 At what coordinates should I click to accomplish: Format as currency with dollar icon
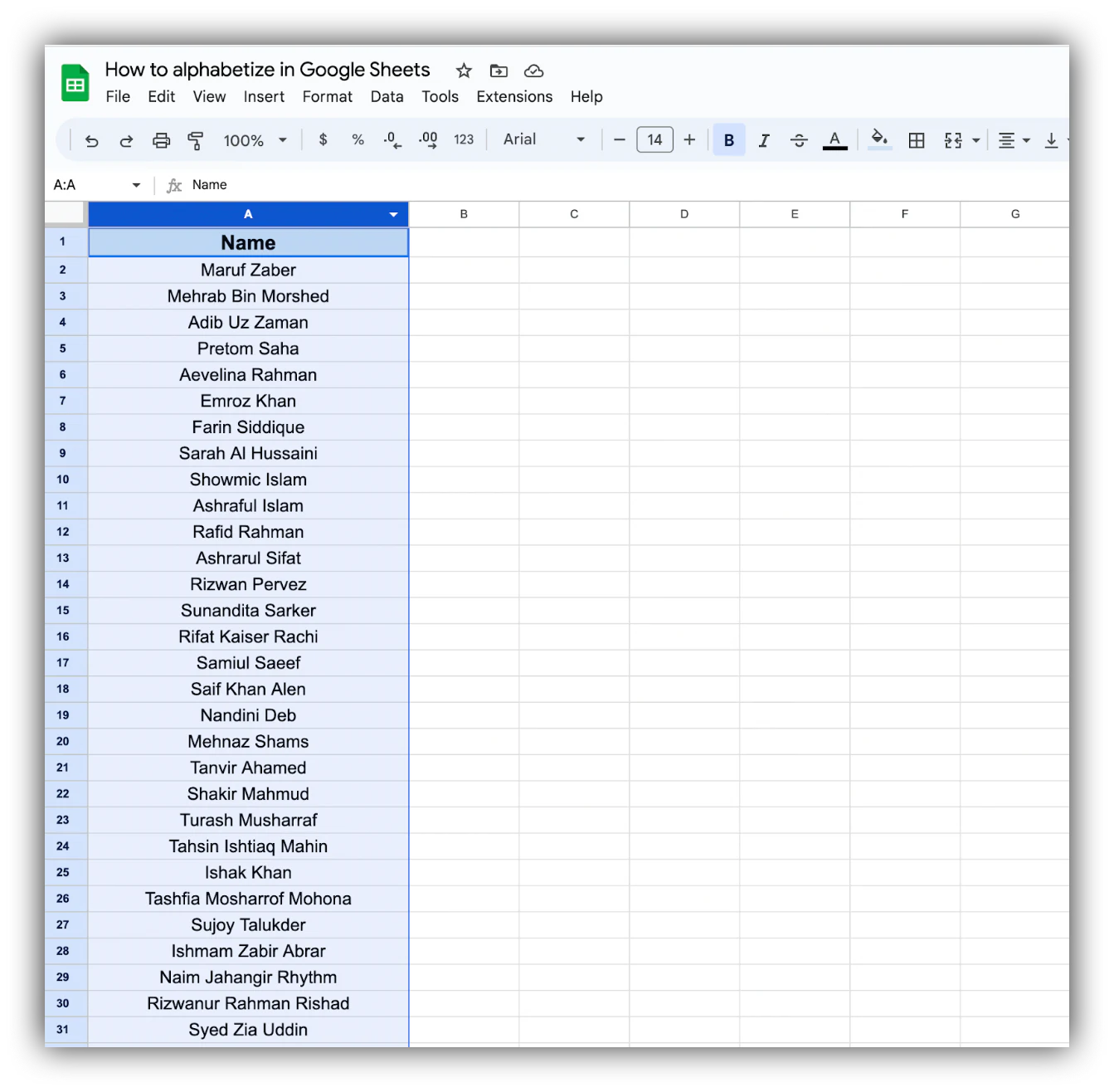323,139
